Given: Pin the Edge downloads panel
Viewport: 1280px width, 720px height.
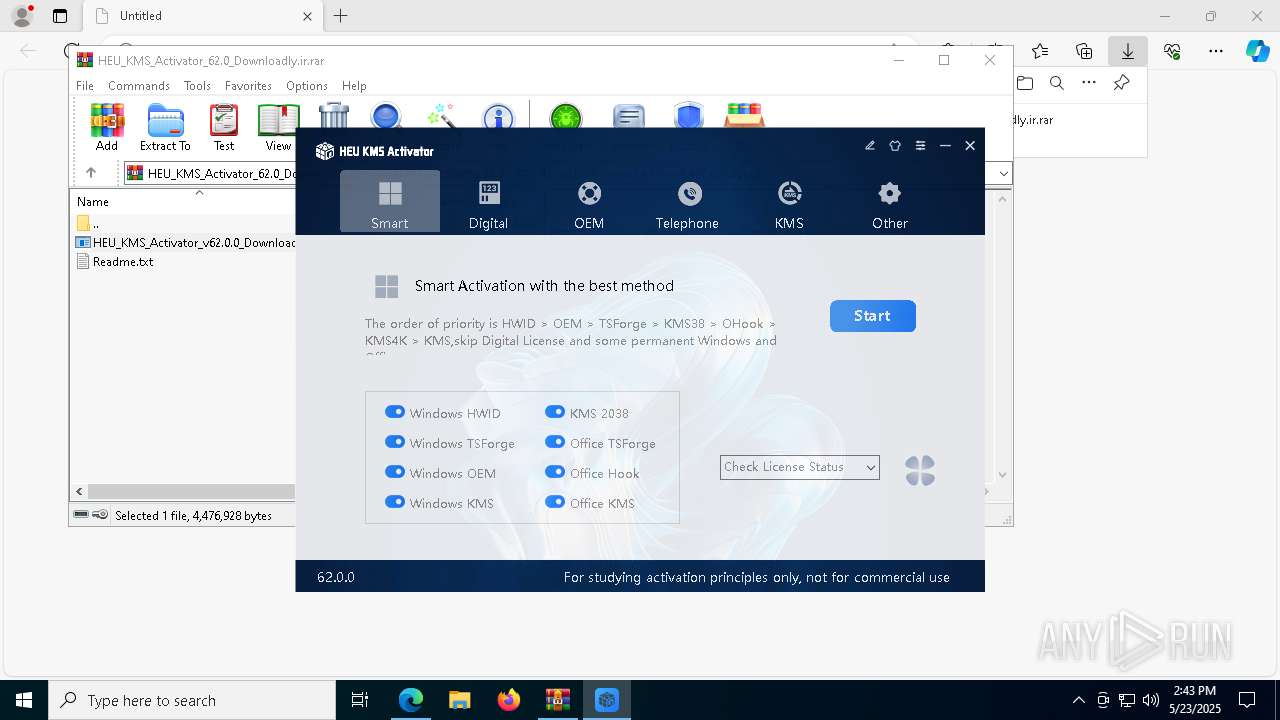Looking at the screenshot, I should [x=1122, y=83].
